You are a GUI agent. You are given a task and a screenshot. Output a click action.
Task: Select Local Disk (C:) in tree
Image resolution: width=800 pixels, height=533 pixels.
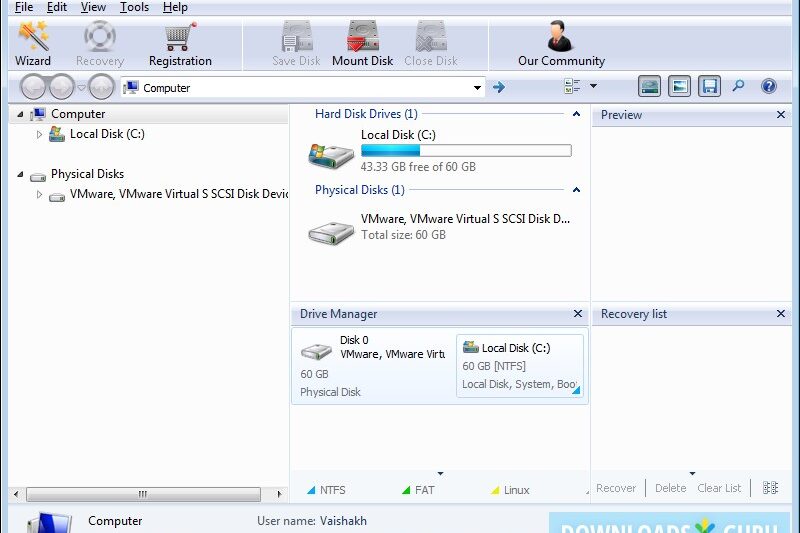(107, 134)
